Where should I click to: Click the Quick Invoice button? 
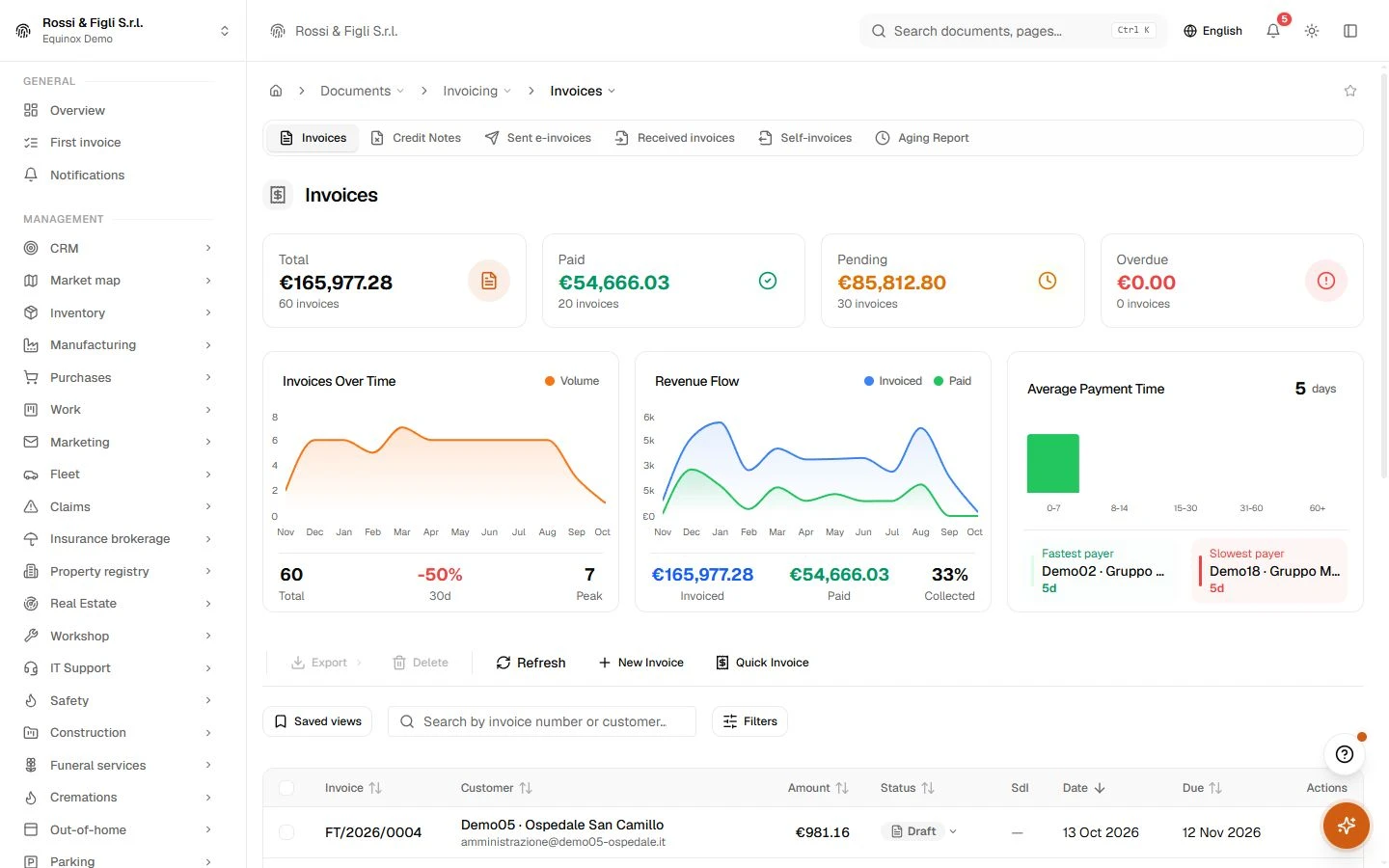pyautogui.click(x=762, y=663)
